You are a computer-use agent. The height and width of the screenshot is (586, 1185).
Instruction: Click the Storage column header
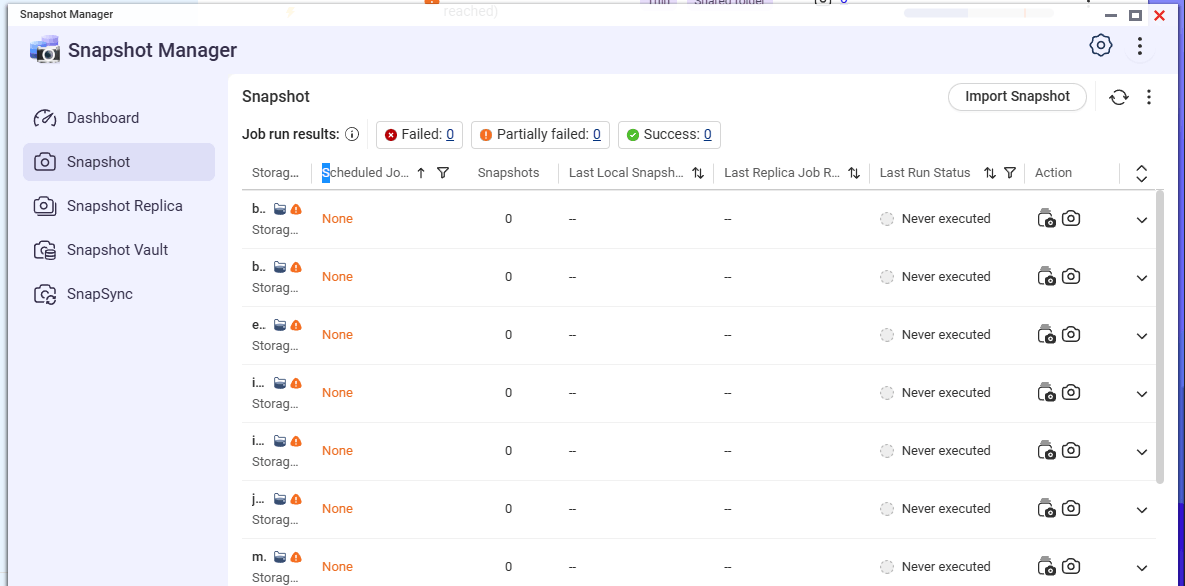click(x=276, y=173)
